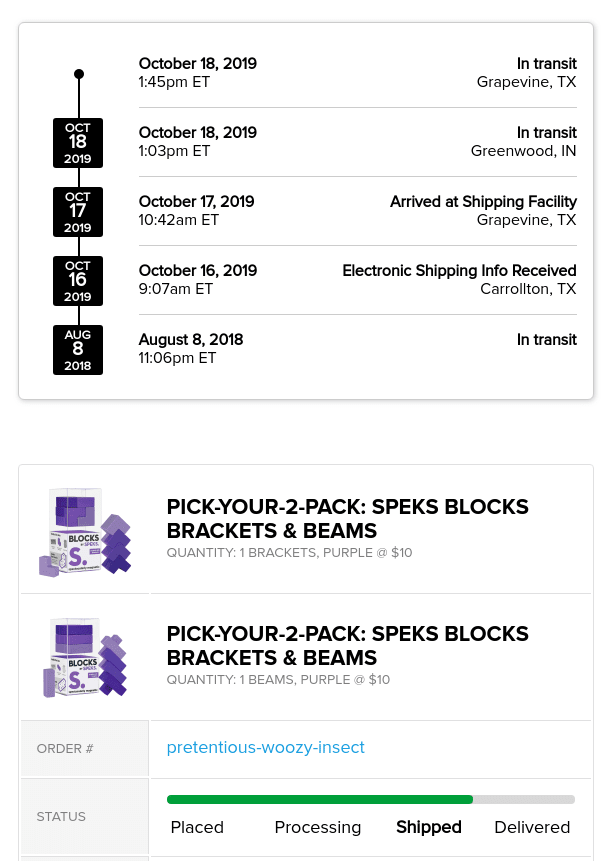Click the Oct 18 2019 date badge
This screenshot has width=616, height=861.
click(x=78, y=143)
